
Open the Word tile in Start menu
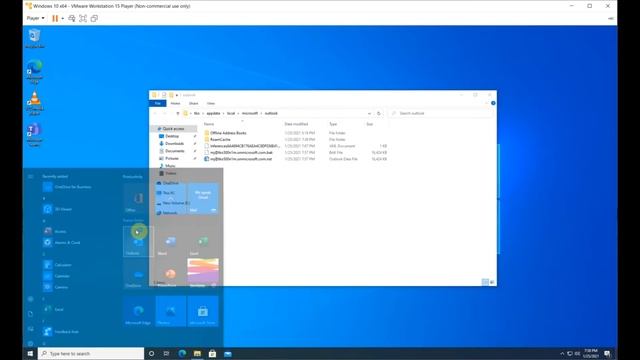click(x=170, y=242)
